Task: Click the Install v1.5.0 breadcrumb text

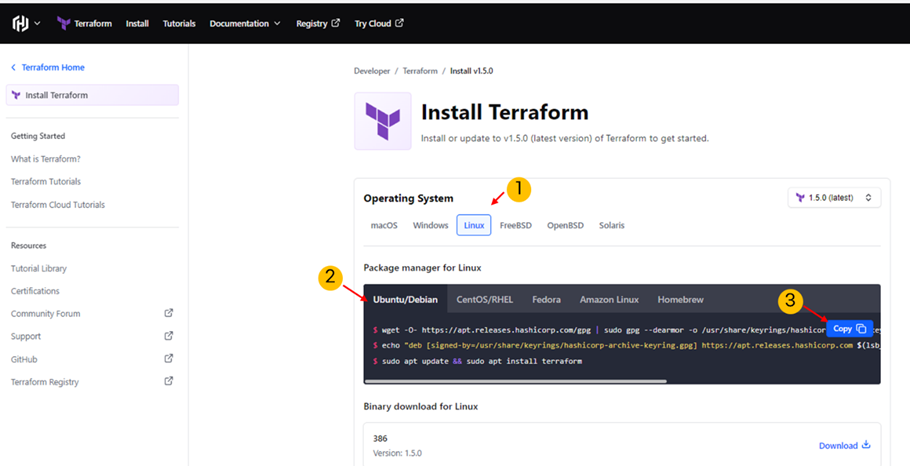Action: pyautogui.click(x=471, y=71)
